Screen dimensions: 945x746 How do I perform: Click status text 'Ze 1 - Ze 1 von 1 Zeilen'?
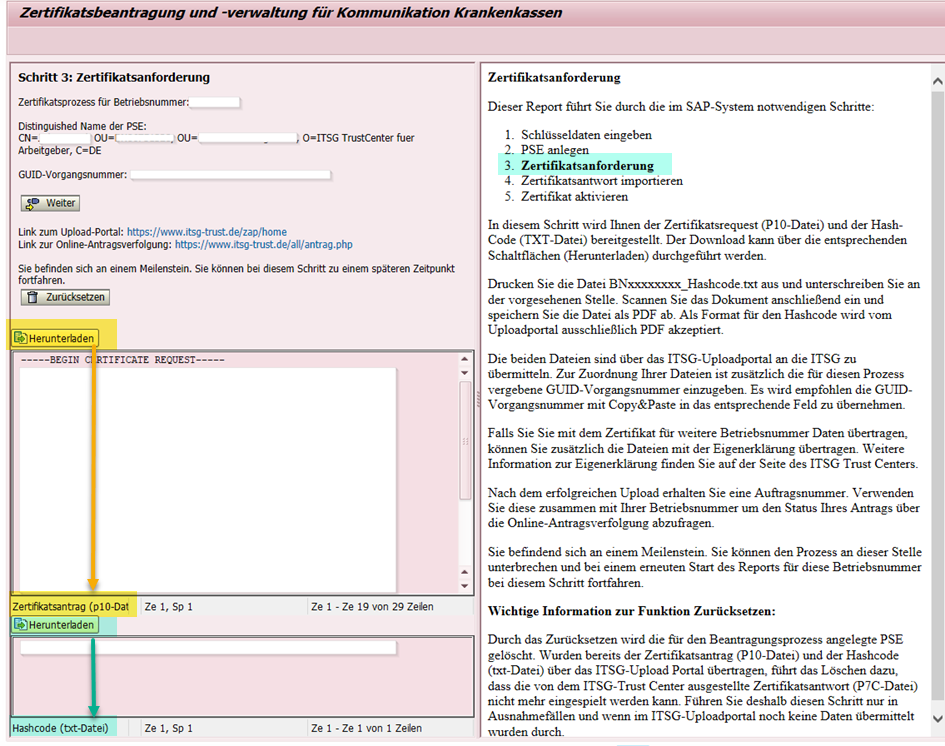[366, 728]
